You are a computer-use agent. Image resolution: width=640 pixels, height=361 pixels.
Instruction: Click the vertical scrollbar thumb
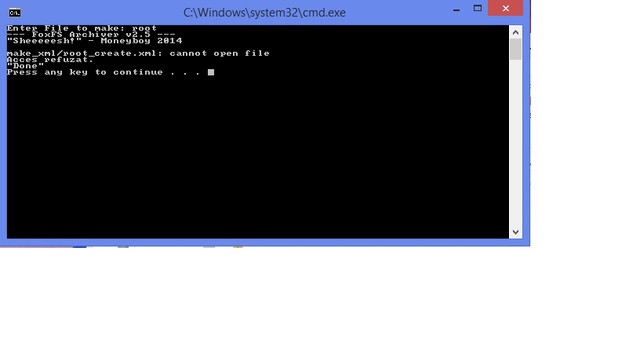[x=515, y=49]
